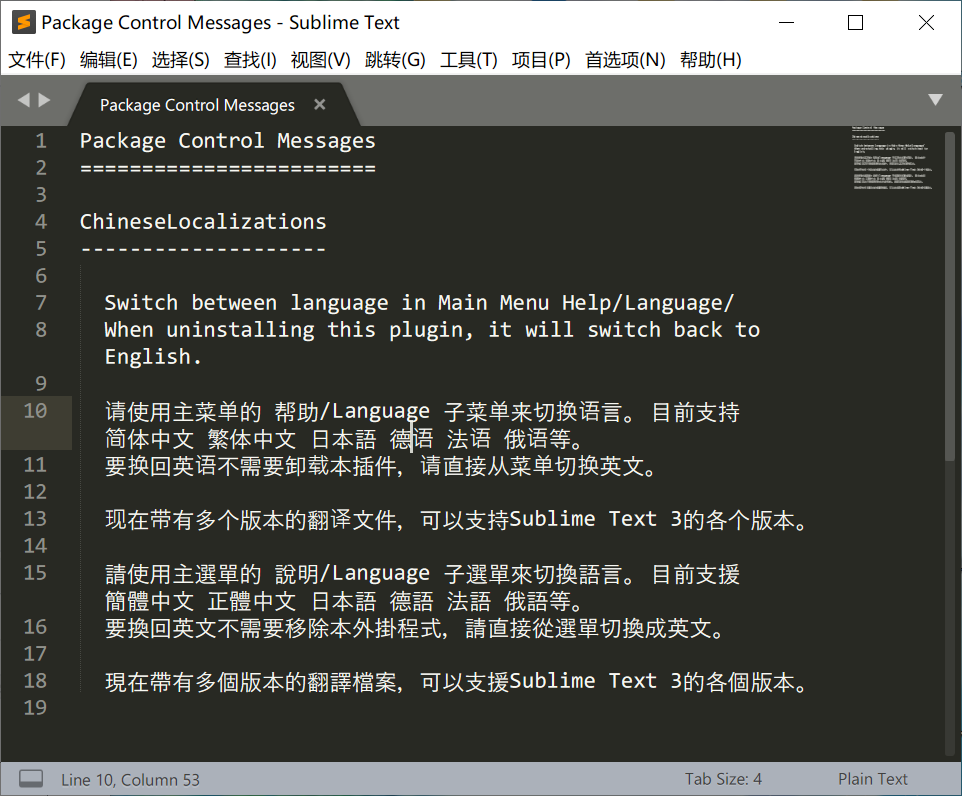Click the Line 10, Column 53 status
This screenshot has width=962, height=796.
[x=130, y=779]
